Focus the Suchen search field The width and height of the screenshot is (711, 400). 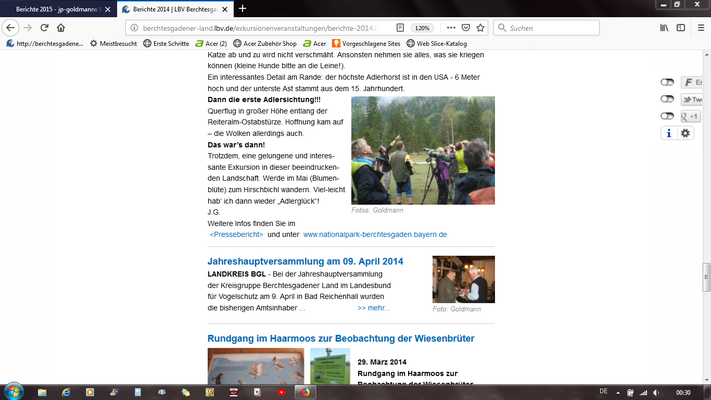click(546, 28)
